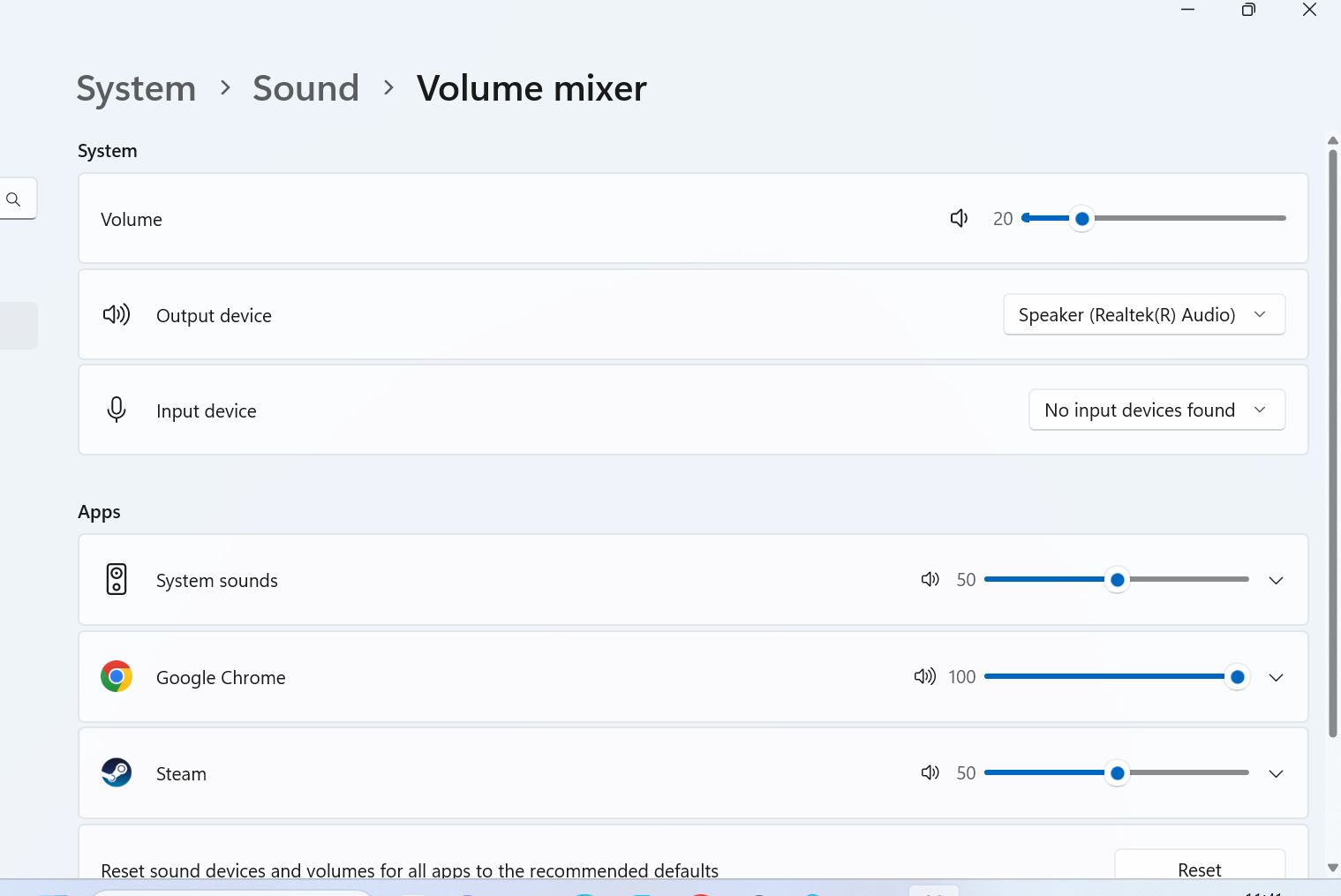Click the Google Chrome volume value 100
This screenshot has height=896, width=1341.
(962, 677)
